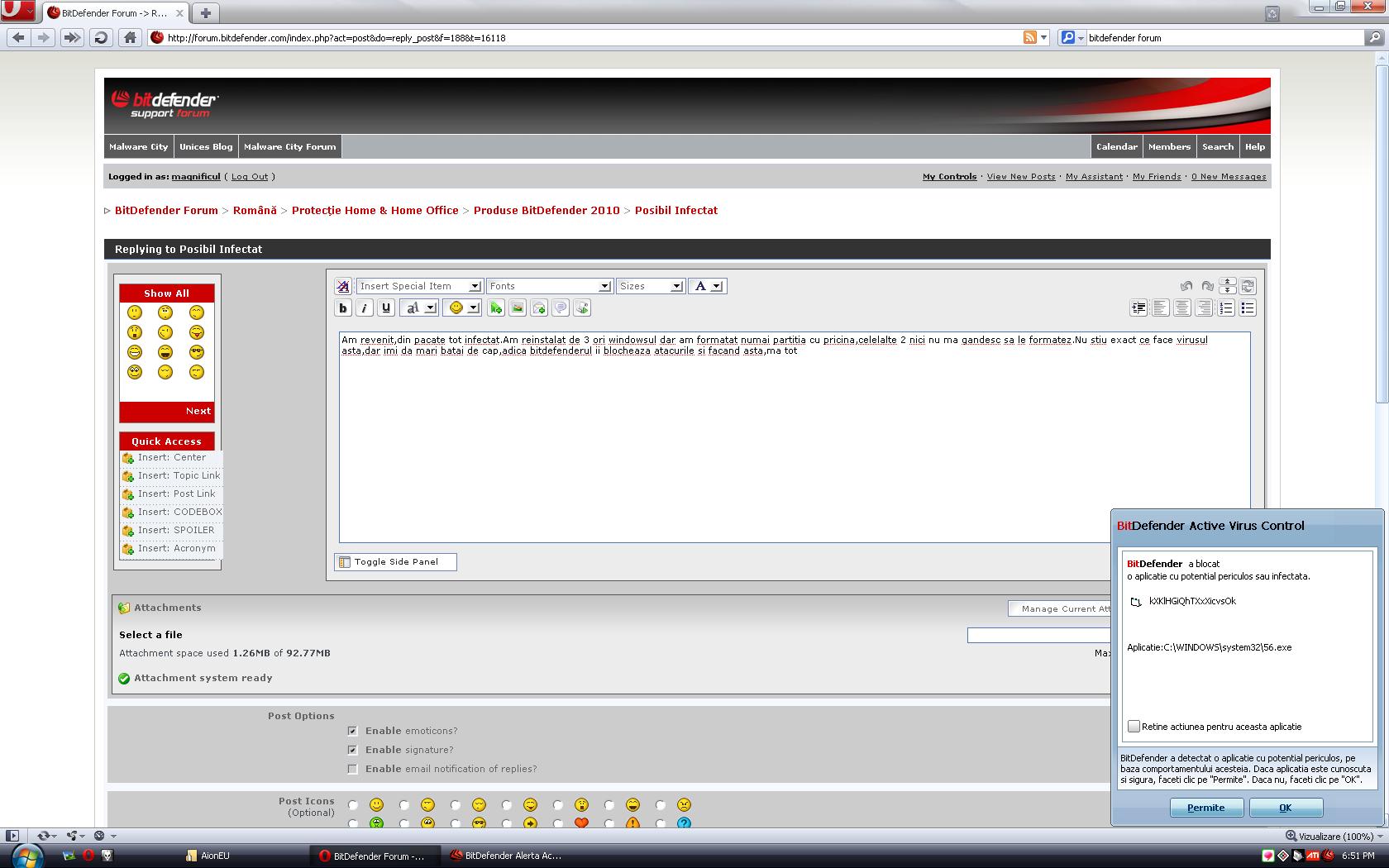
Task: Open the address bar history dropdown arrow
Action: [x=1044, y=37]
